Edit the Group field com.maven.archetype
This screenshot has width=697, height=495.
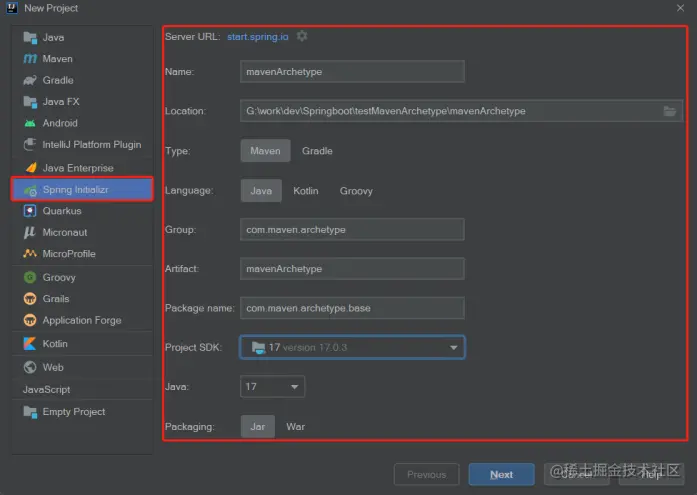[352, 230]
